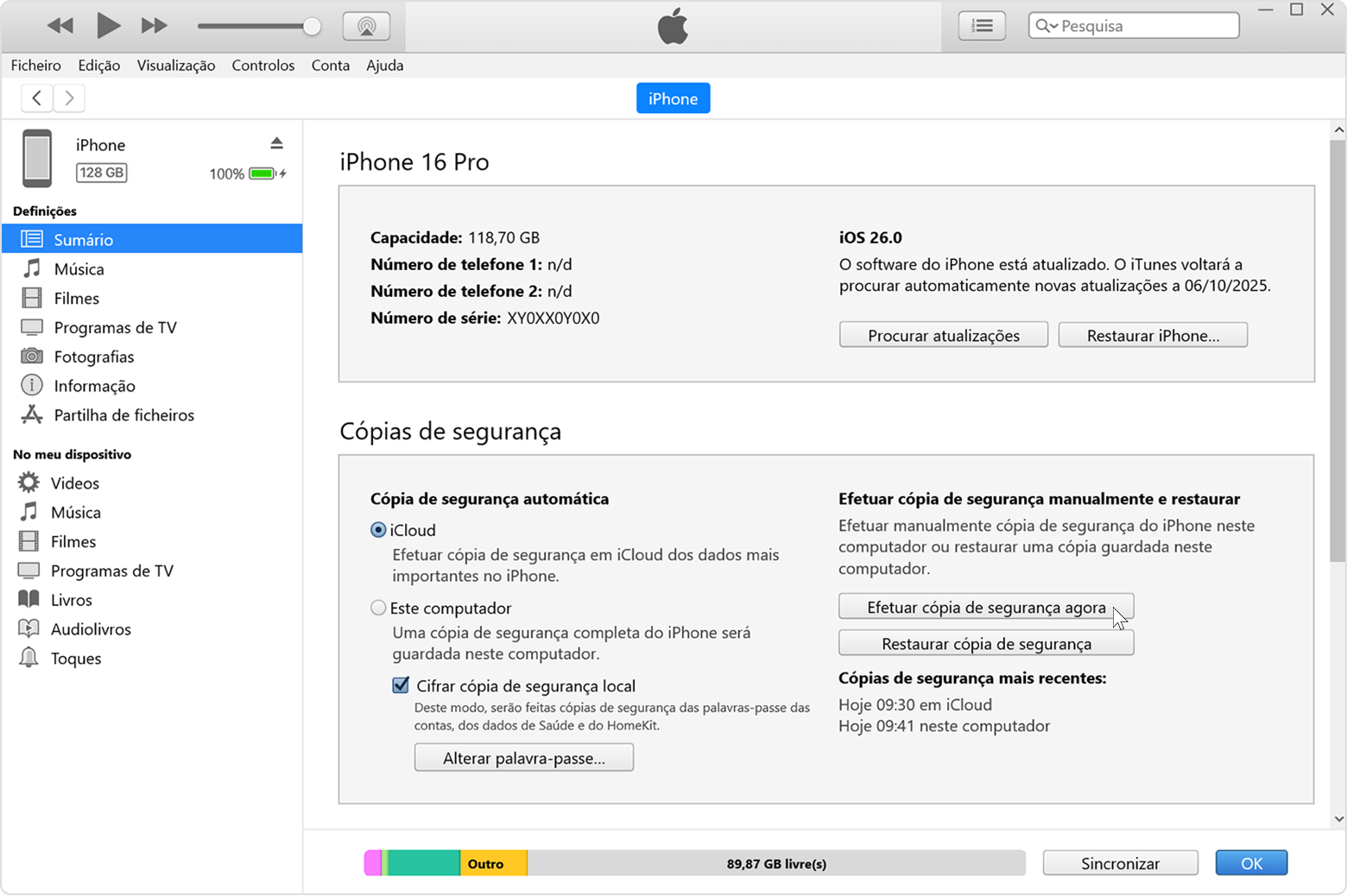Viewport: 1347px width, 896px height.
Task: Eject the connected iPhone
Action: [277, 142]
